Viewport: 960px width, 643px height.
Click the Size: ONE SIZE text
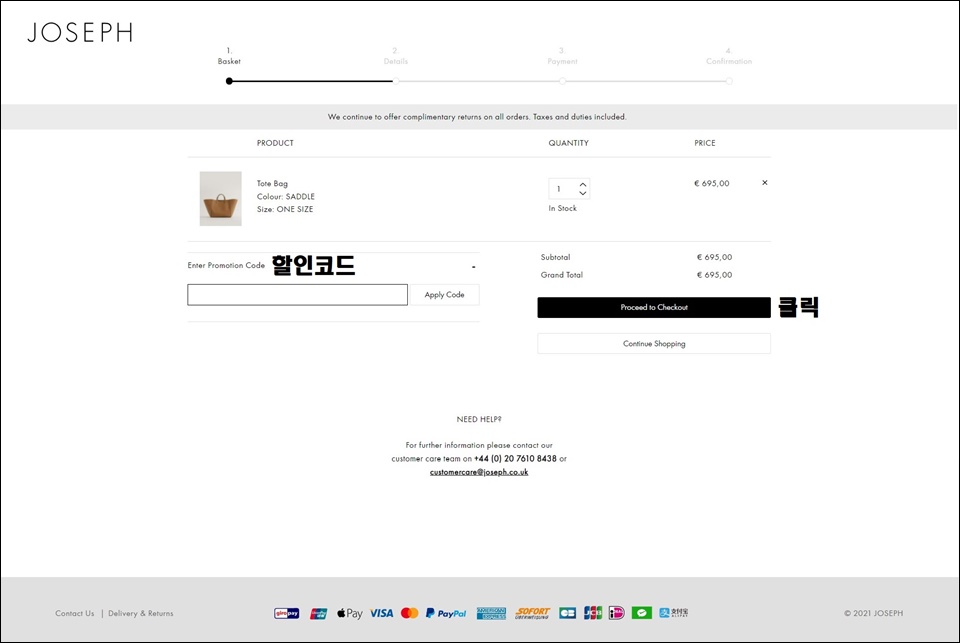285,209
